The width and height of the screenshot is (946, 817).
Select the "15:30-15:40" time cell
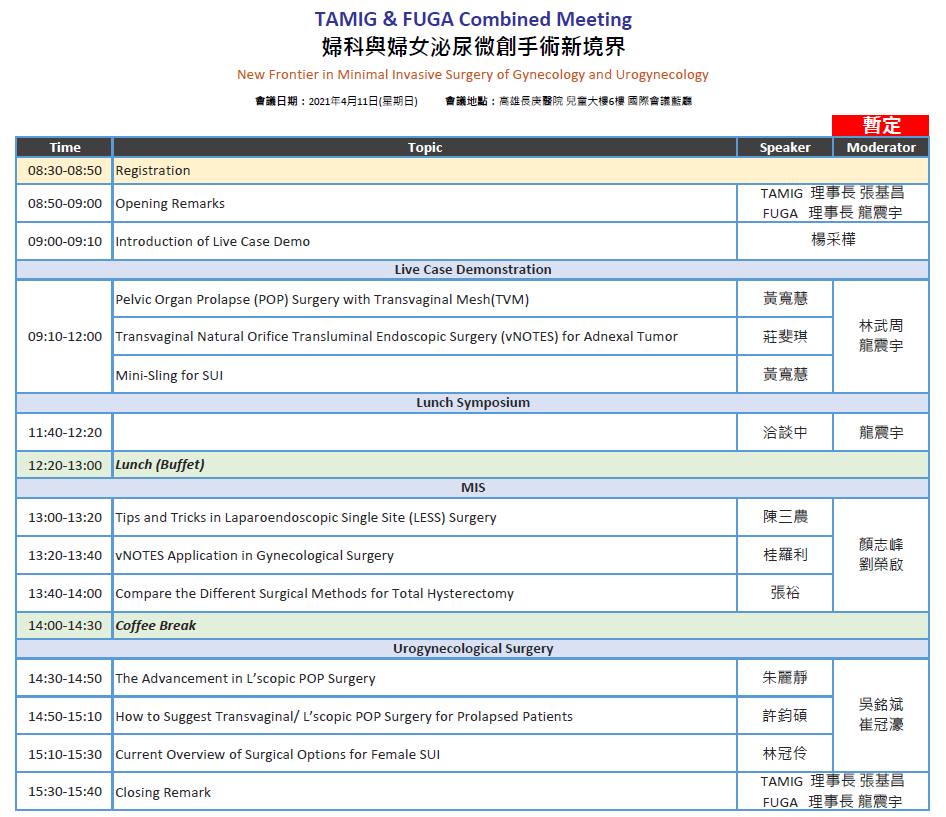[x=65, y=792]
